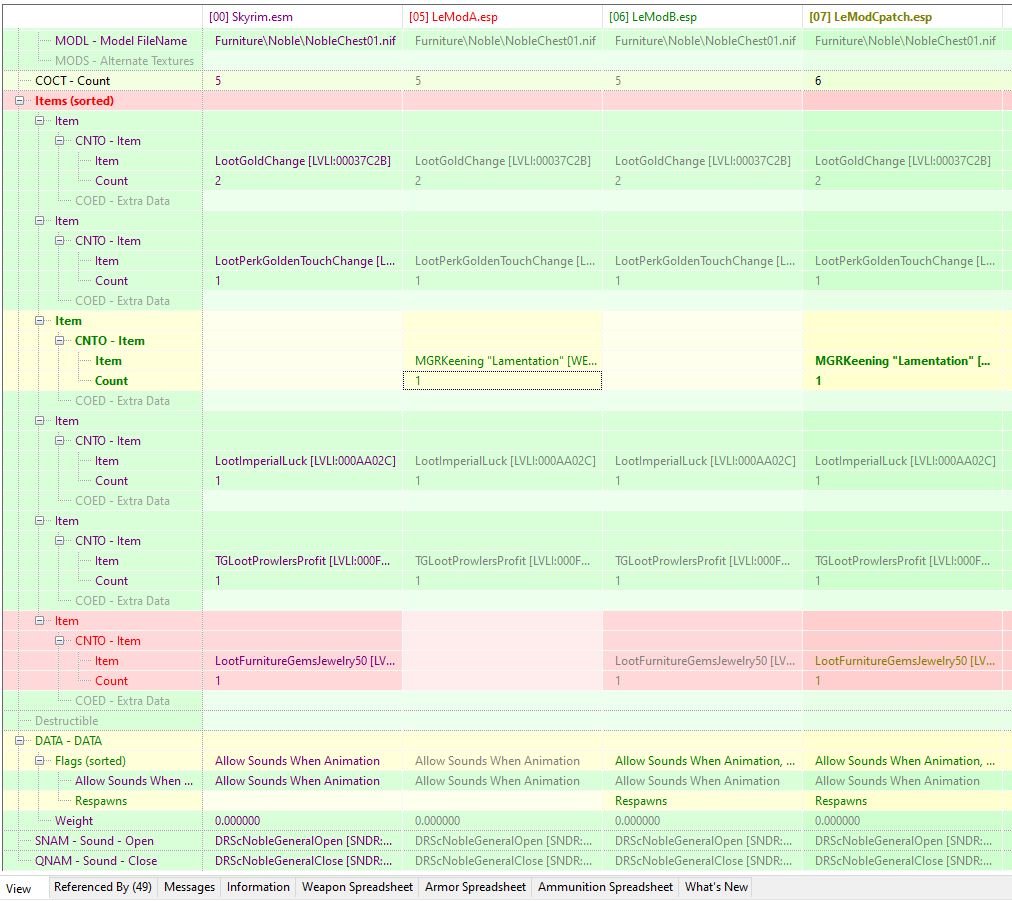Collapse the green bold Item node
Viewport: 1012px width, 901px height.
coord(39,320)
